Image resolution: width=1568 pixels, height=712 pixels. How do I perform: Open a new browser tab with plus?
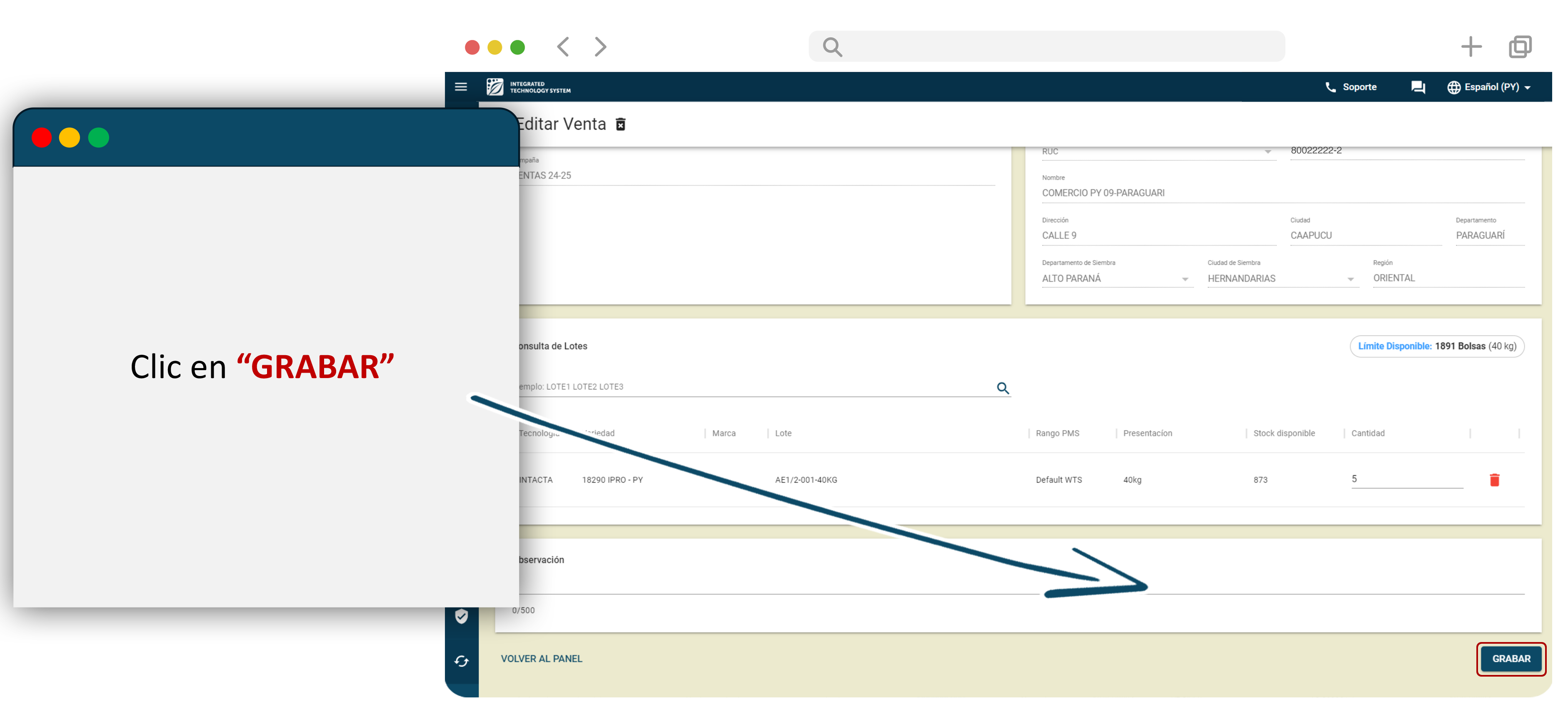[x=1471, y=47]
